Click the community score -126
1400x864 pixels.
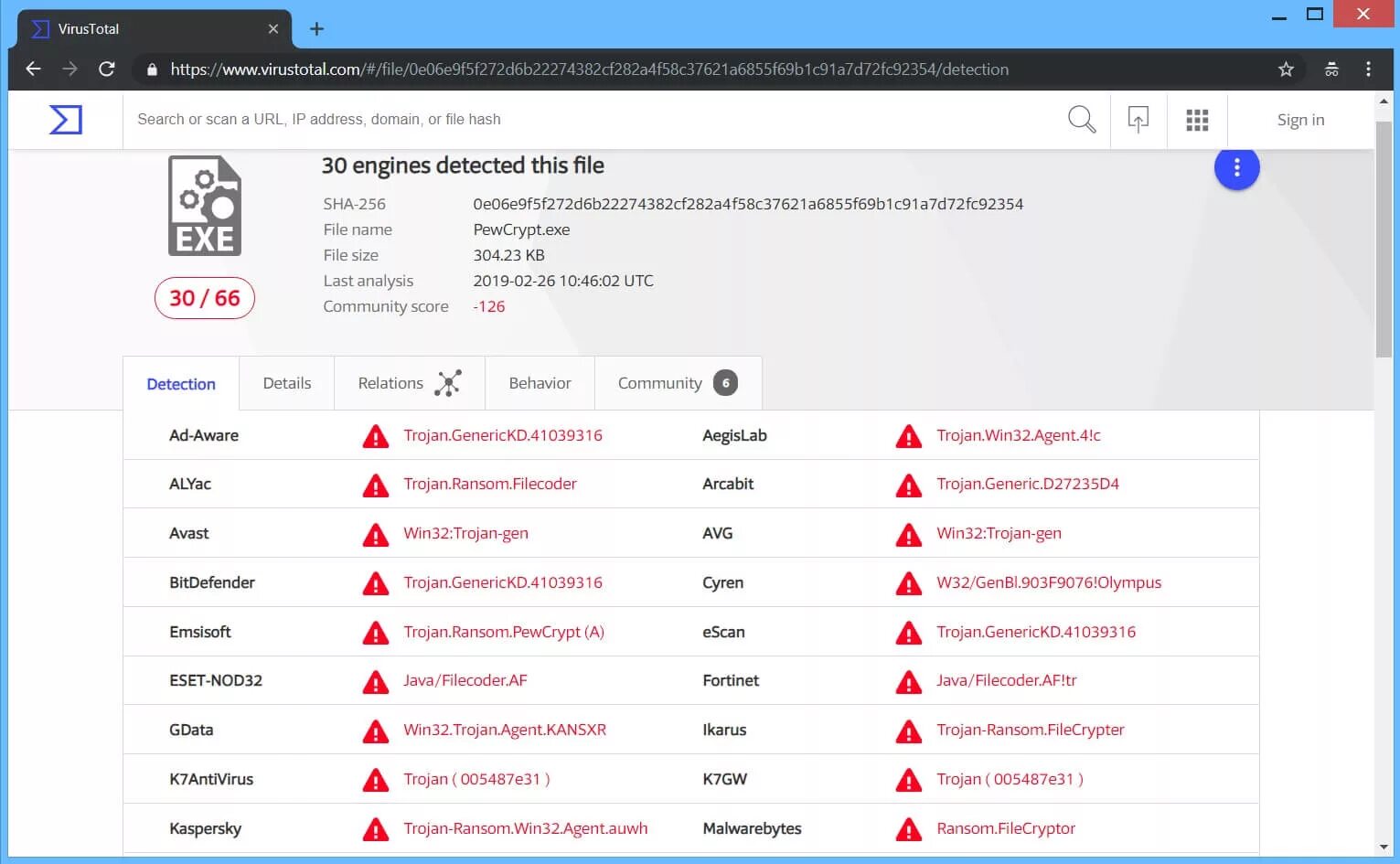(x=489, y=306)
